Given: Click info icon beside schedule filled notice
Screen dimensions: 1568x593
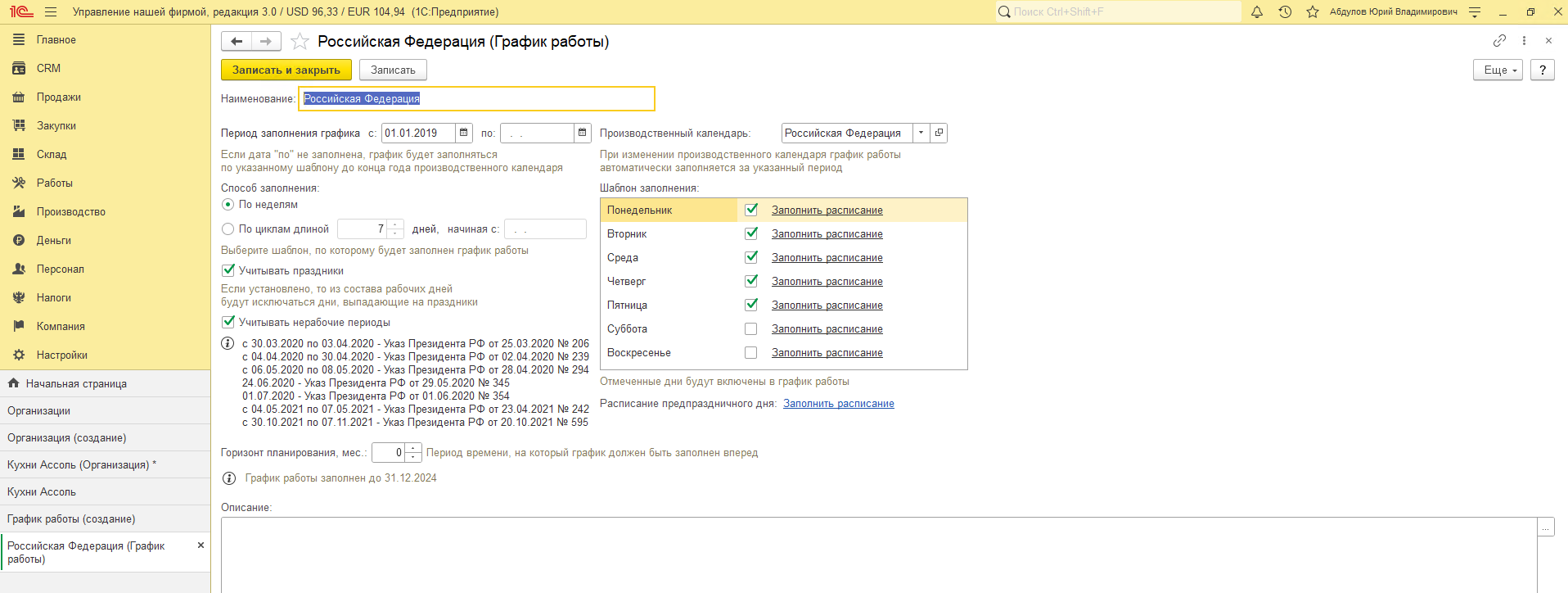Looking at the screenshot, I should (x=229, y=478).
